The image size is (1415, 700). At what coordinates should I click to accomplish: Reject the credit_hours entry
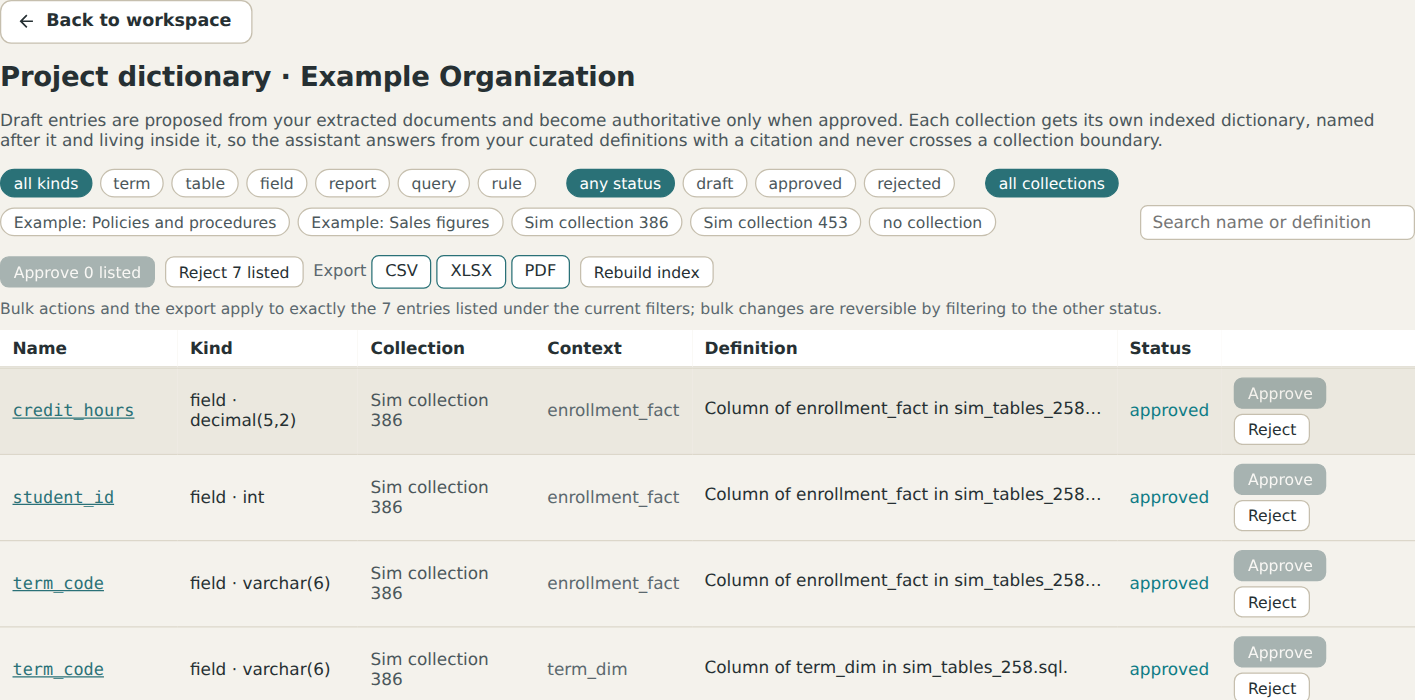(1272, 430)
